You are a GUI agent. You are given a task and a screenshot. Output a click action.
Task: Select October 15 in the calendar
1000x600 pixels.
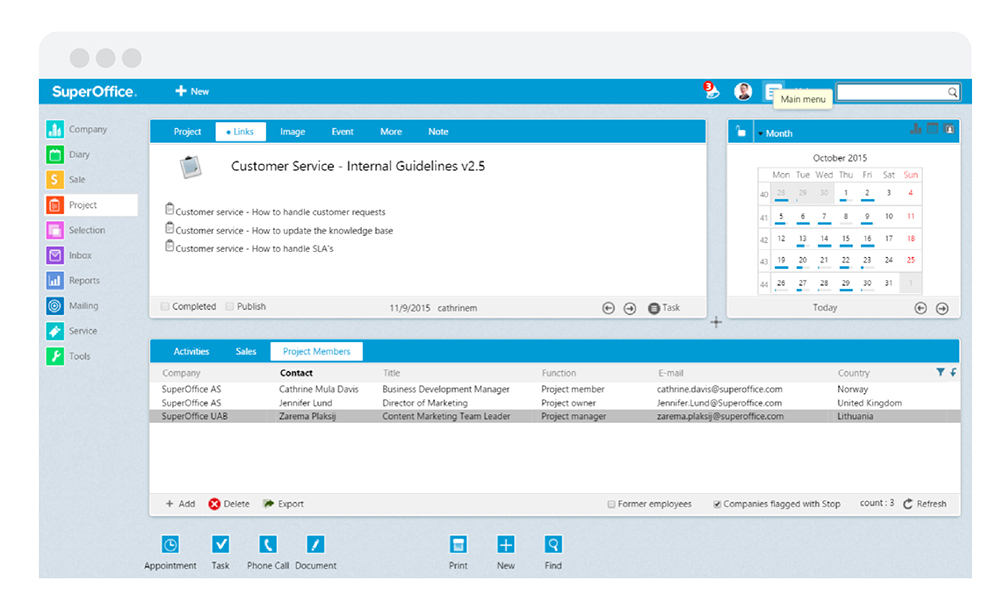[x=846, y=239]
